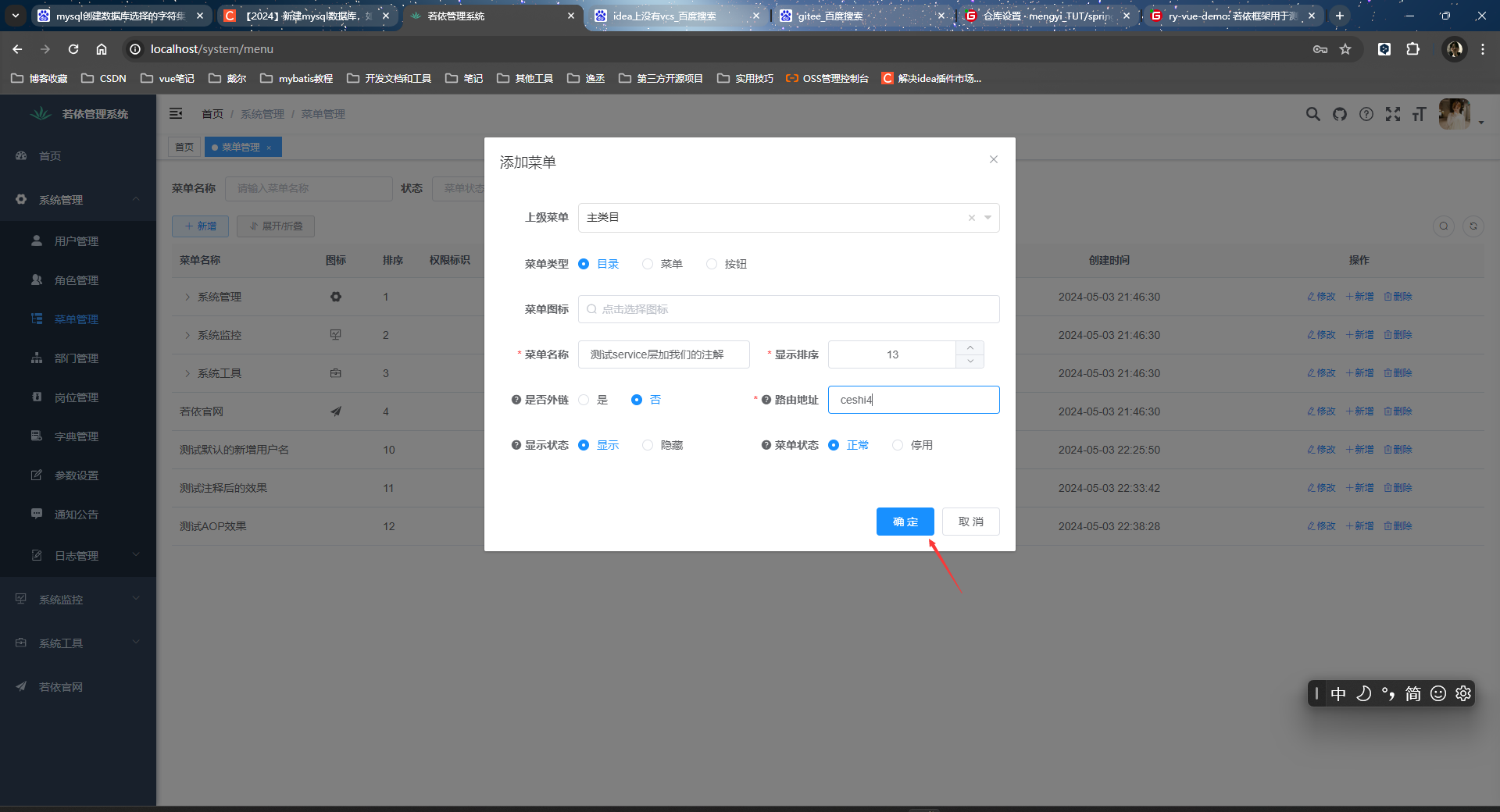
Task: Bookmark this page with the star
Action: [1345, 49]
